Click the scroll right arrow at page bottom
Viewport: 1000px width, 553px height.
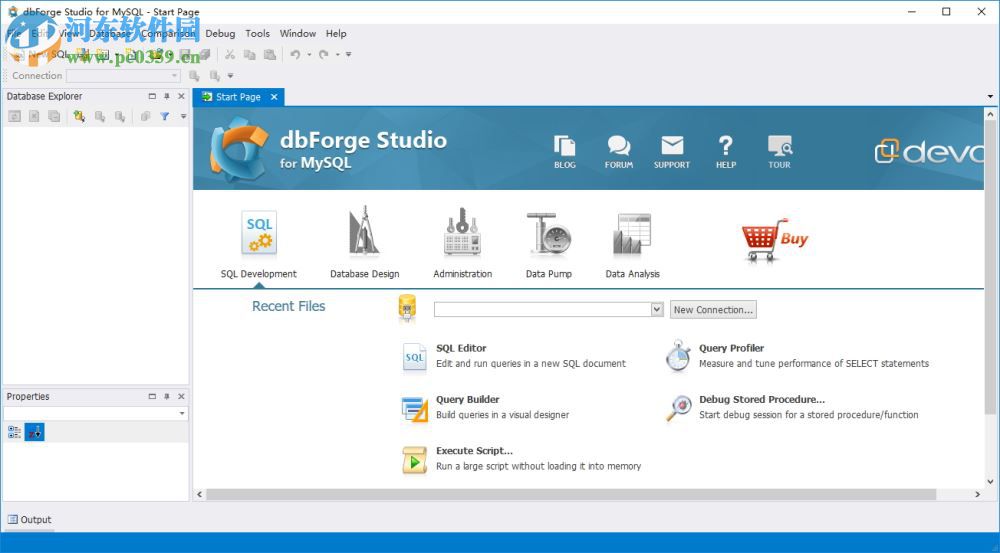978,494
